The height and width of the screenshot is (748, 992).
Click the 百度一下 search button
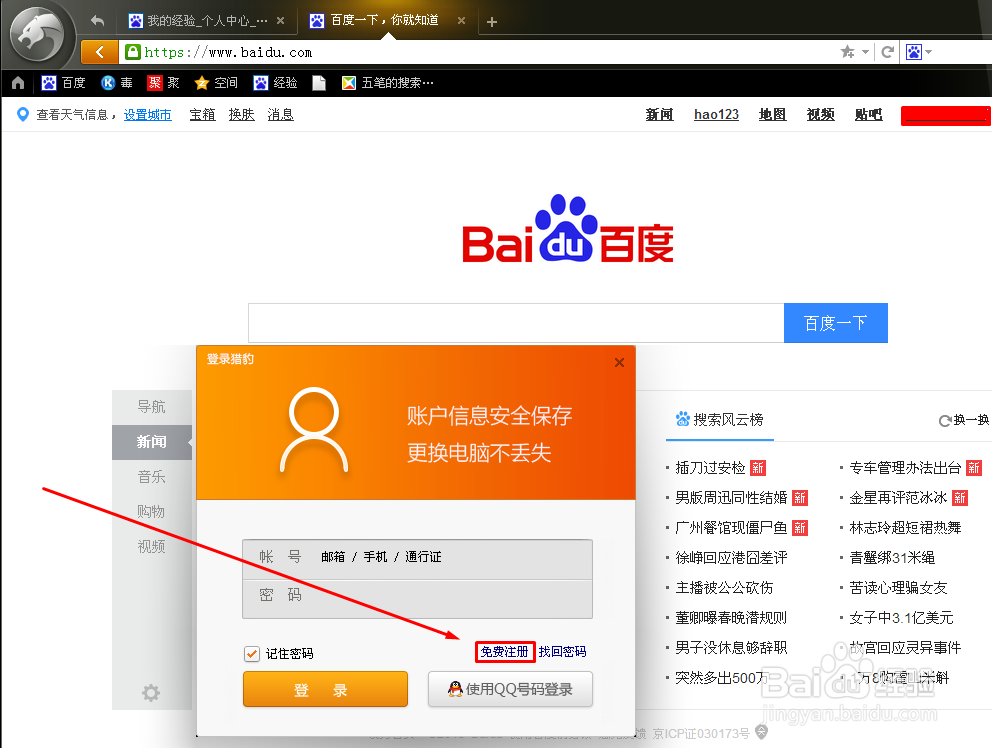tap(836, 323)
